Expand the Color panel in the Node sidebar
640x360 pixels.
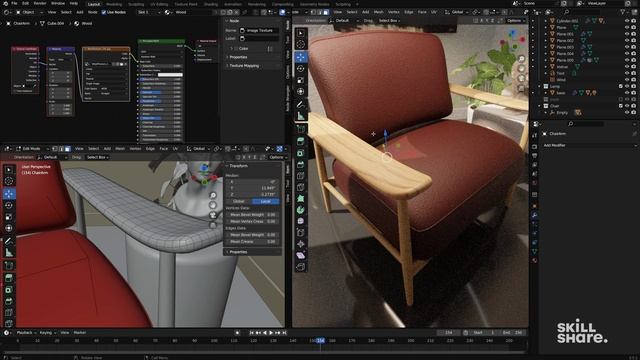tap(244, 49)
